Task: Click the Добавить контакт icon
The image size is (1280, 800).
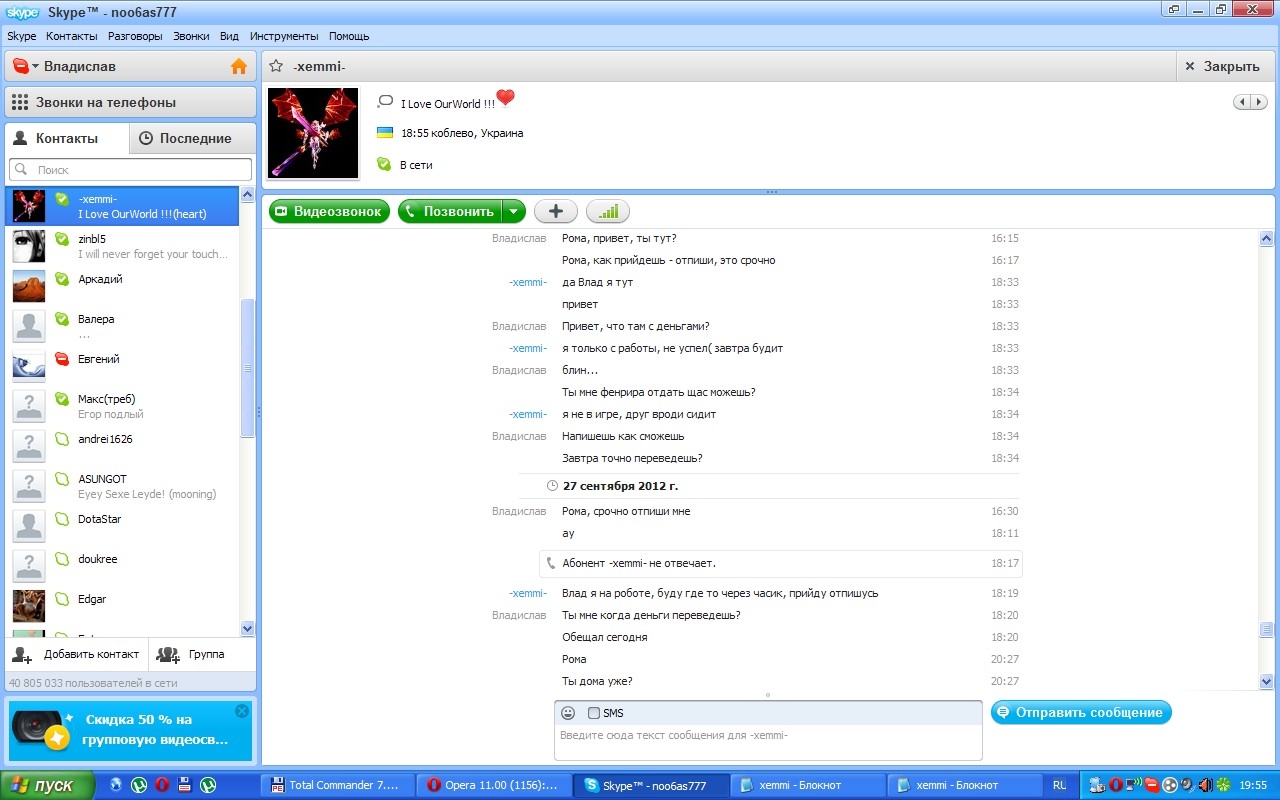Action: [x=23, y=655]
